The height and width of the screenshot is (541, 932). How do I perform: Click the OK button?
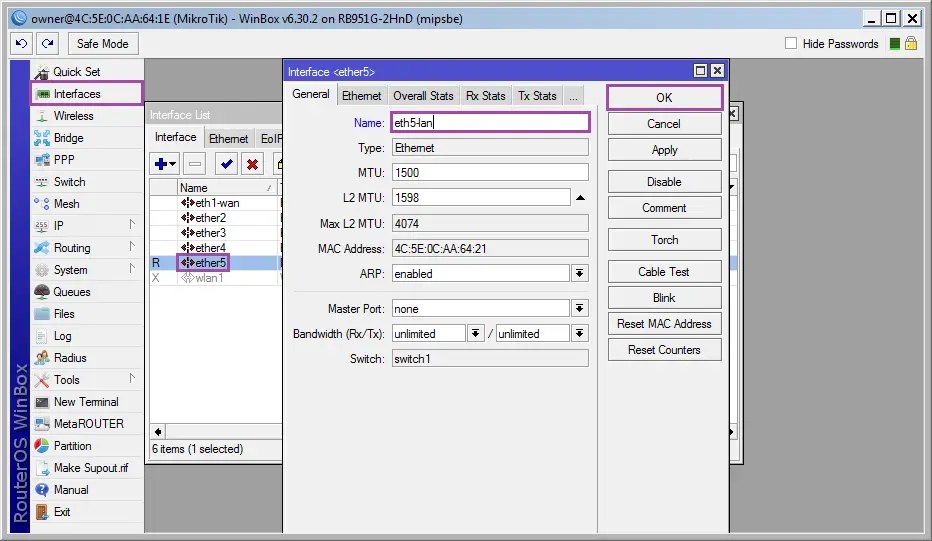665,97
